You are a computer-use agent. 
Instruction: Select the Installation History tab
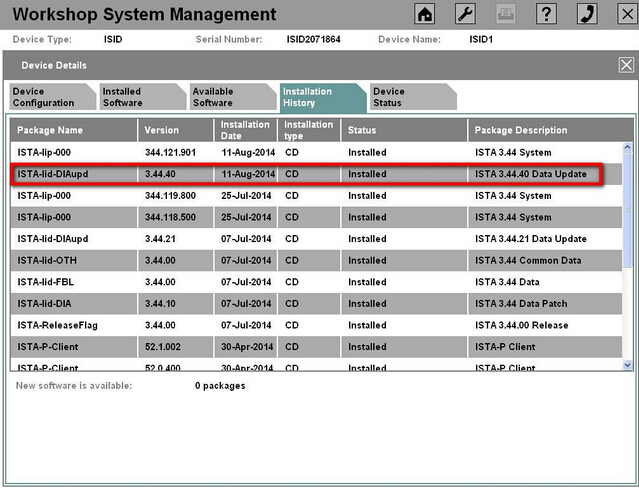pos(323,97)
